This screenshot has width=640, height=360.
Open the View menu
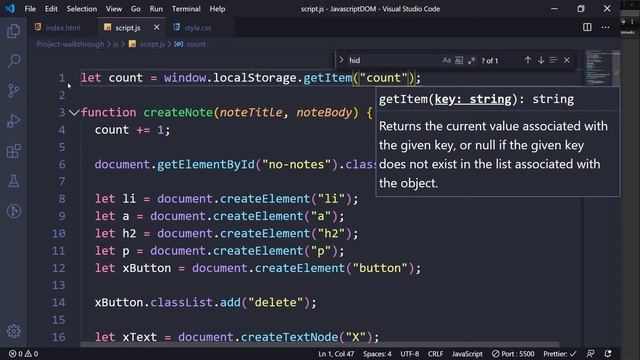tap(114, 9)
